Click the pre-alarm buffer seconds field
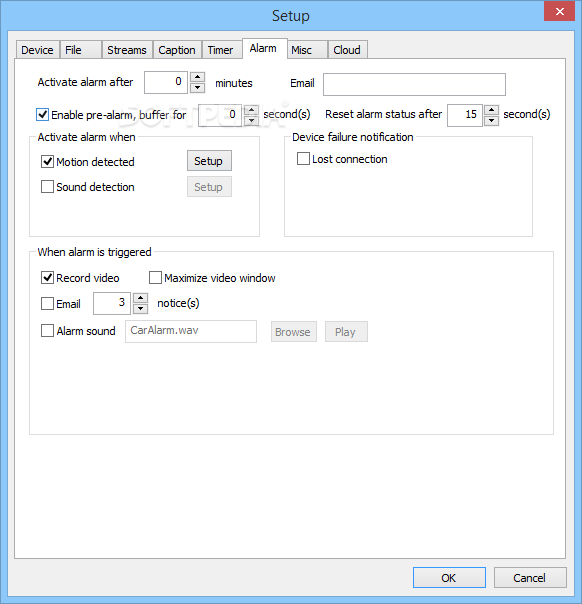The height and width of the screenshot is (604, 582). pos(220,115)
